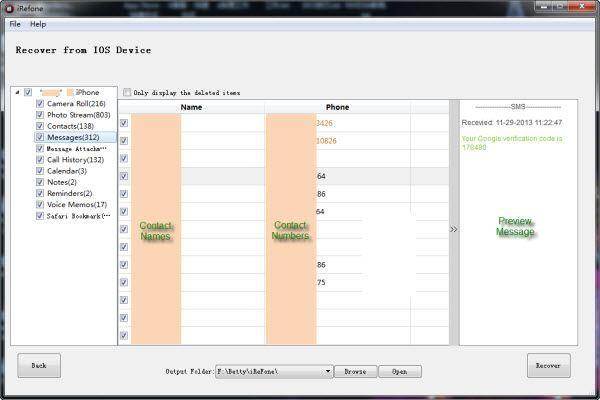Click the Recover button
The height and width of the screenshot is (400, 600).
548,366
